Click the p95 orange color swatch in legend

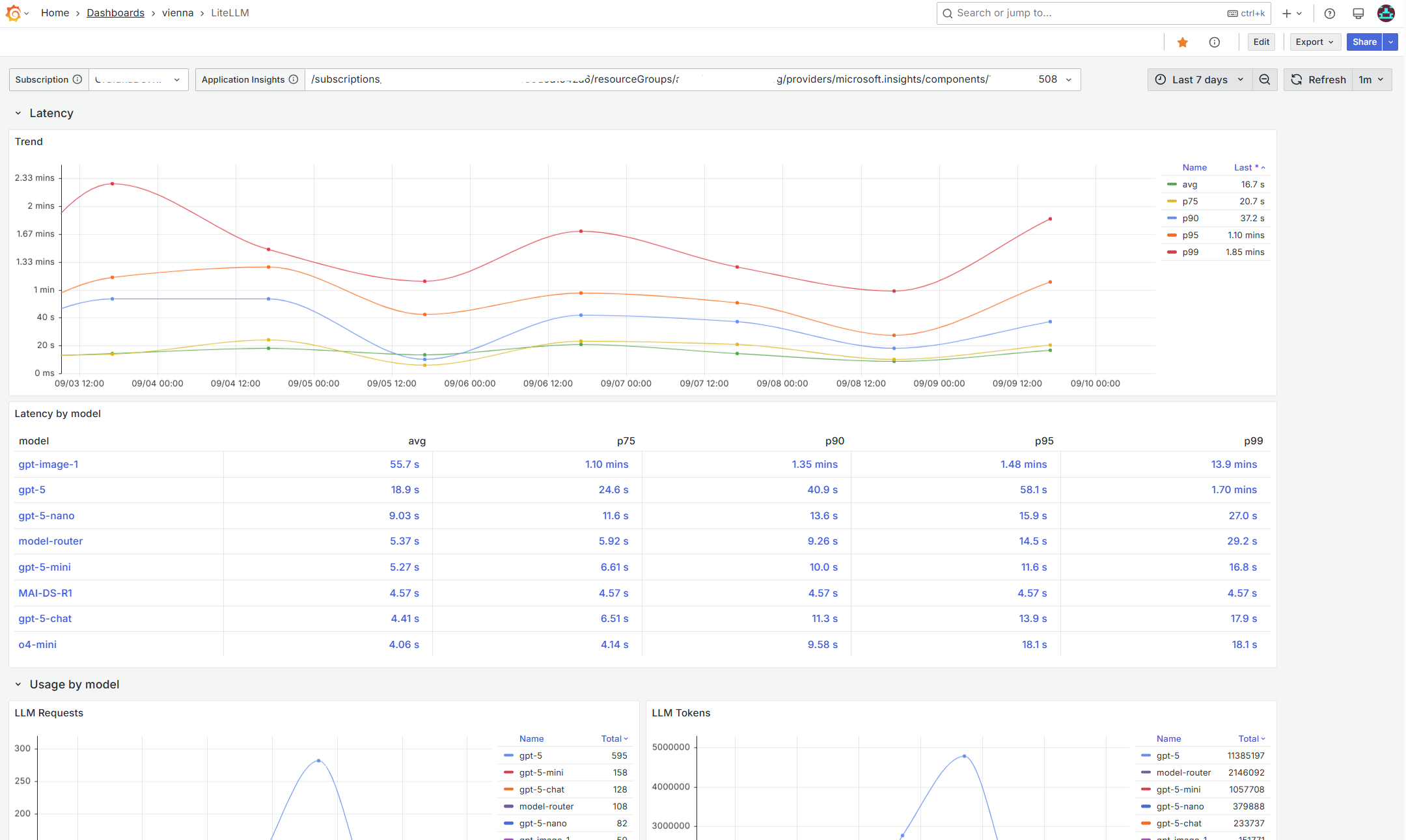(x=1172, y=236)
